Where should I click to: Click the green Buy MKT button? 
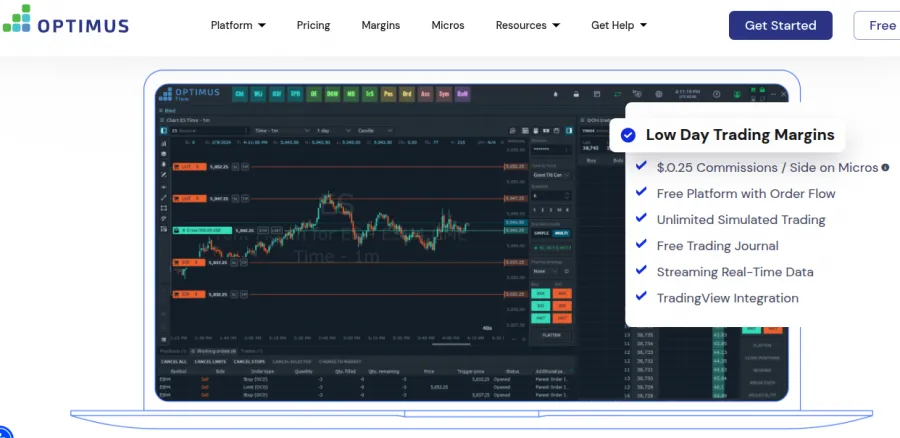pos(540,318)
